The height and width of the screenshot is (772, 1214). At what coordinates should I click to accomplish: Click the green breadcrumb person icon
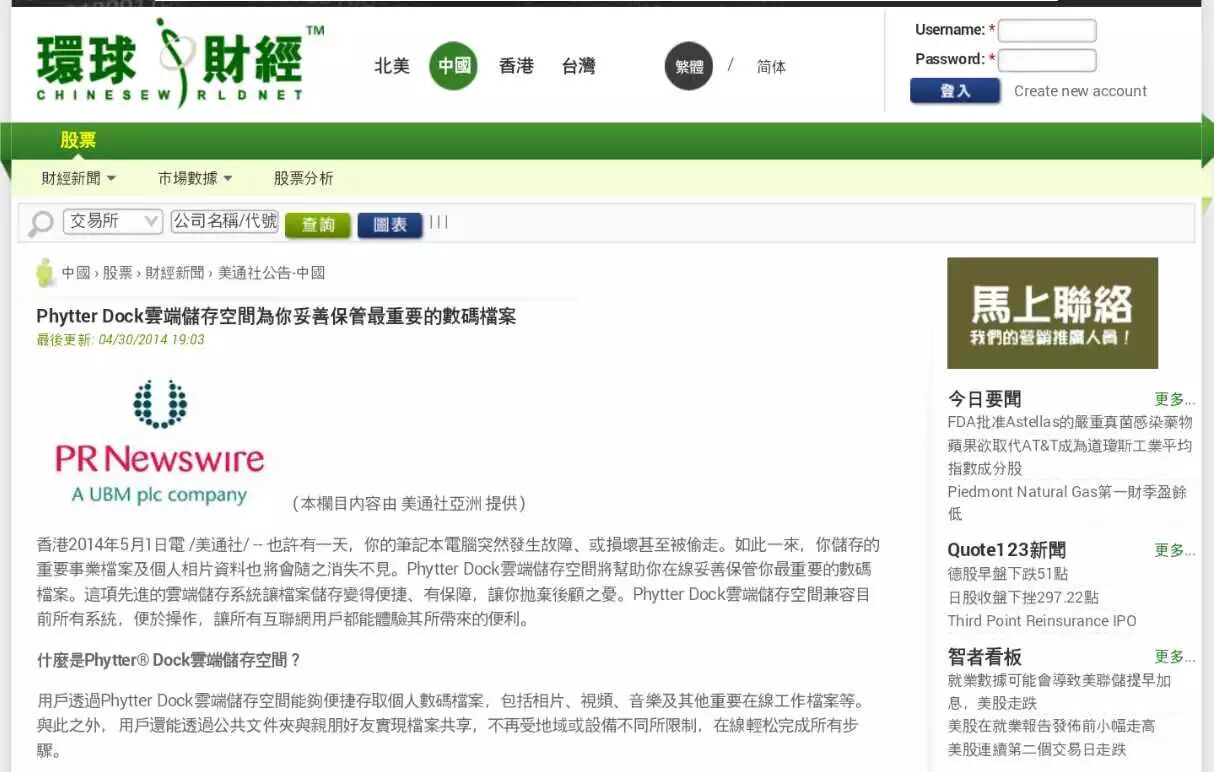coord(45,272)
